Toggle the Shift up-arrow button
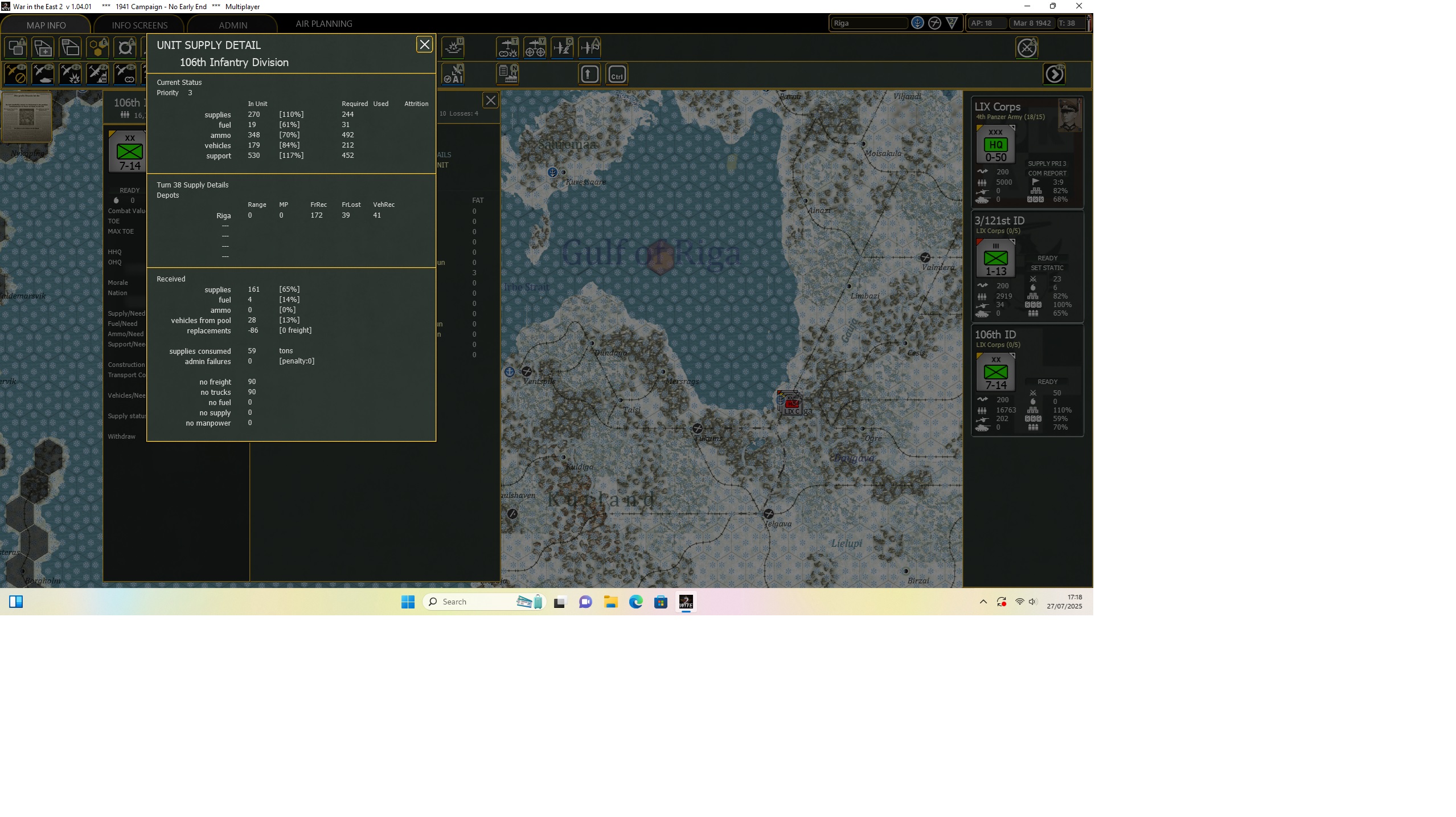This screenshot has width=1456, height=817. coord(589,74)
